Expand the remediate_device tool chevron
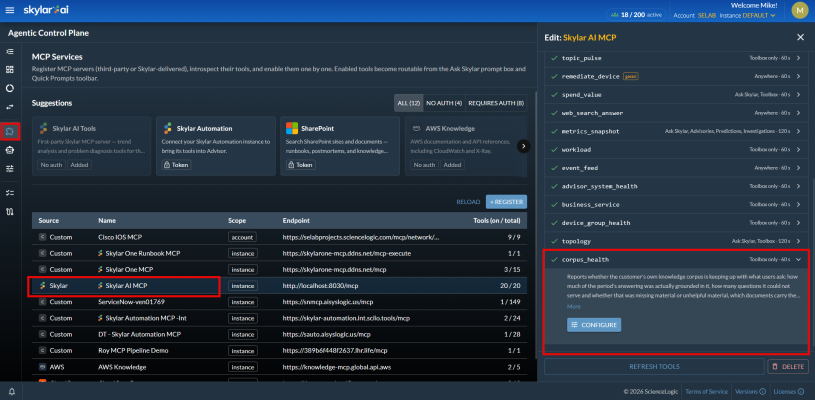The height and width of the screenshot is (400, 815). tap(798, 76)
